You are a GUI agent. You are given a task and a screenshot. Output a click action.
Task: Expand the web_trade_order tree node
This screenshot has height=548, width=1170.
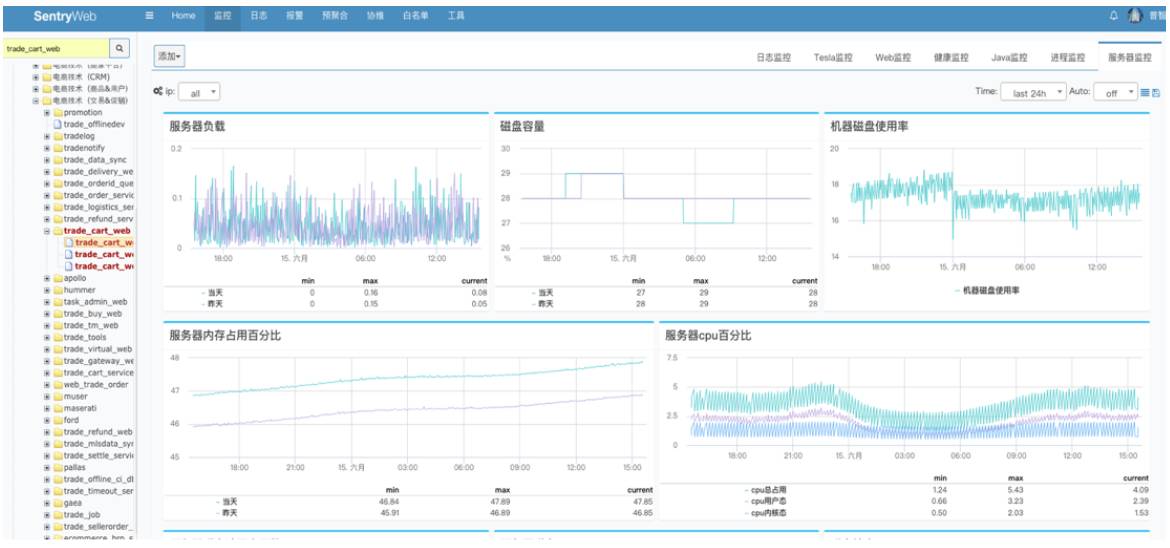coord(46,384)
